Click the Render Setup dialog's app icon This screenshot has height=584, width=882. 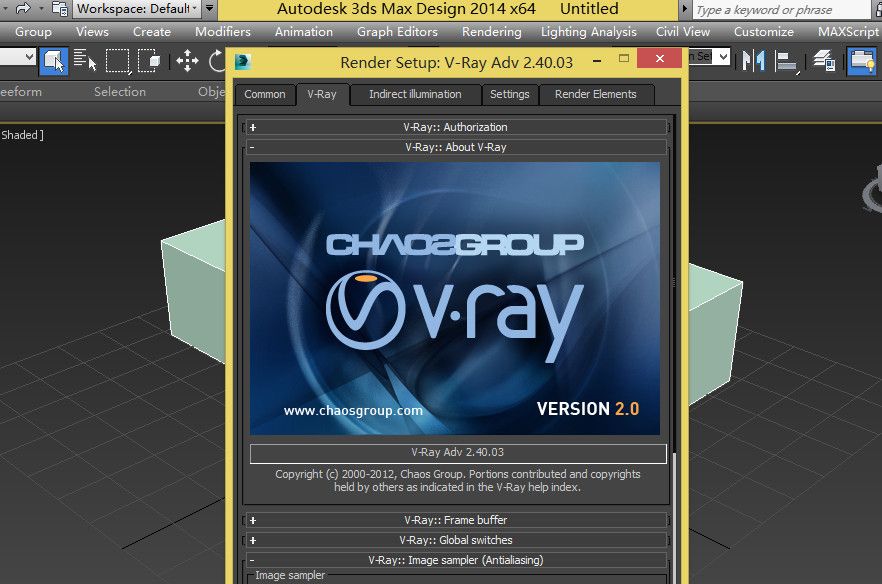pos(243,61)
